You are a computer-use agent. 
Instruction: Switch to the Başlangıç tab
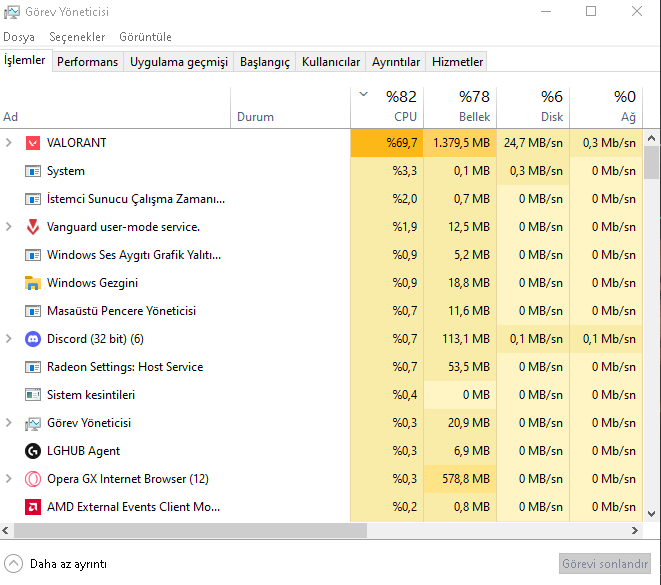[x=265, y=62]
